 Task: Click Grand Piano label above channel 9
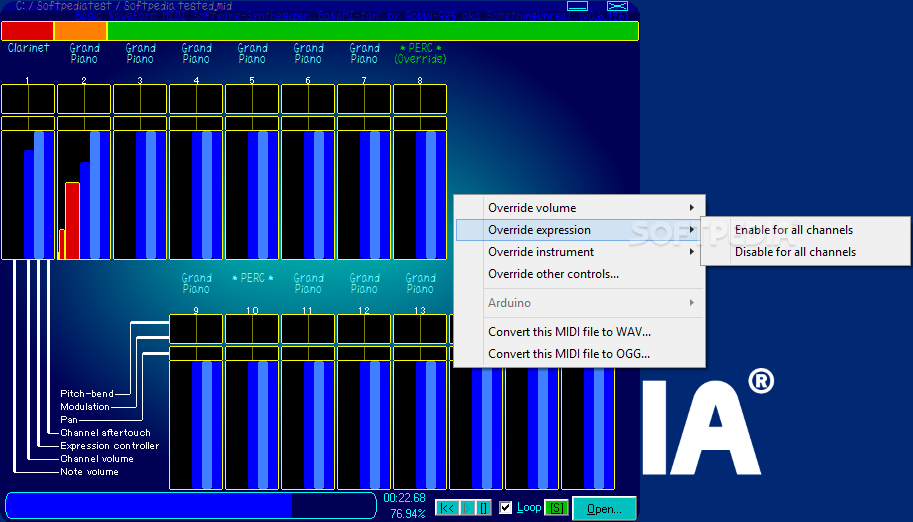tap(196, 283)
